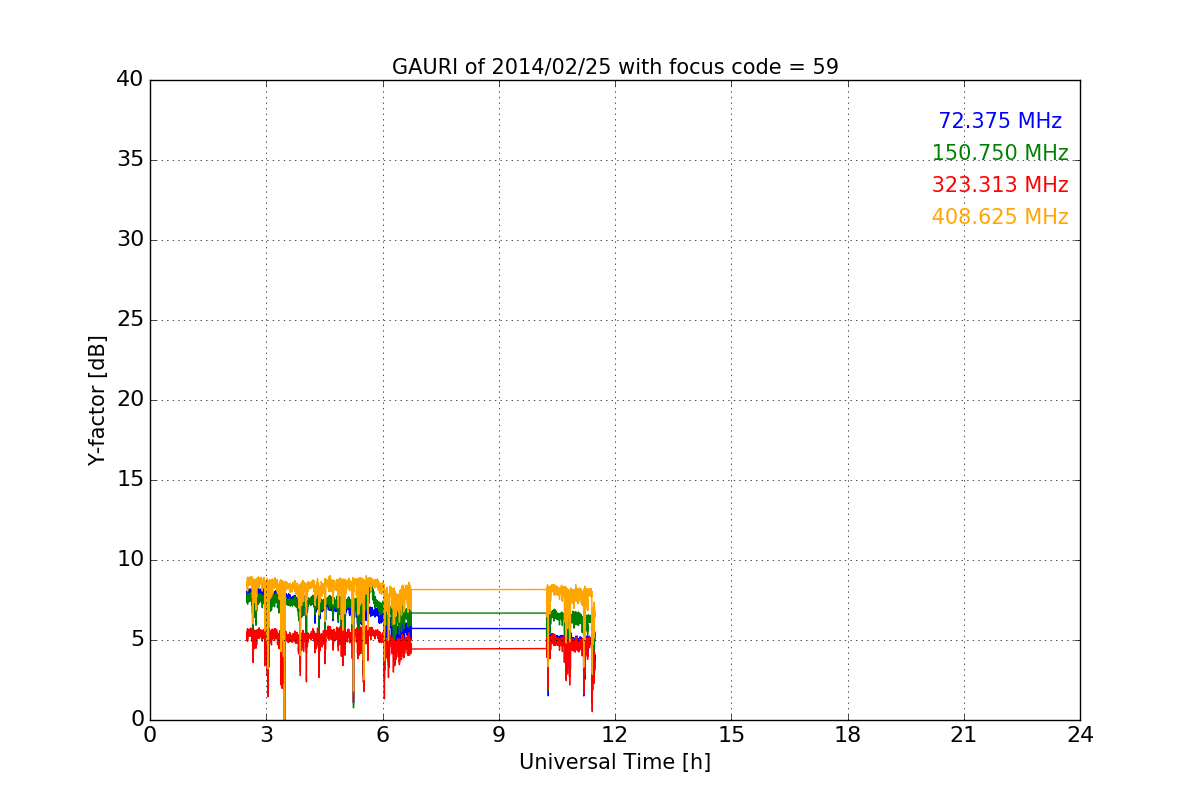Click the y-axis tick label 35
Image resolution: width=1200 pixels, height=800 pixels.
(130, 160)
